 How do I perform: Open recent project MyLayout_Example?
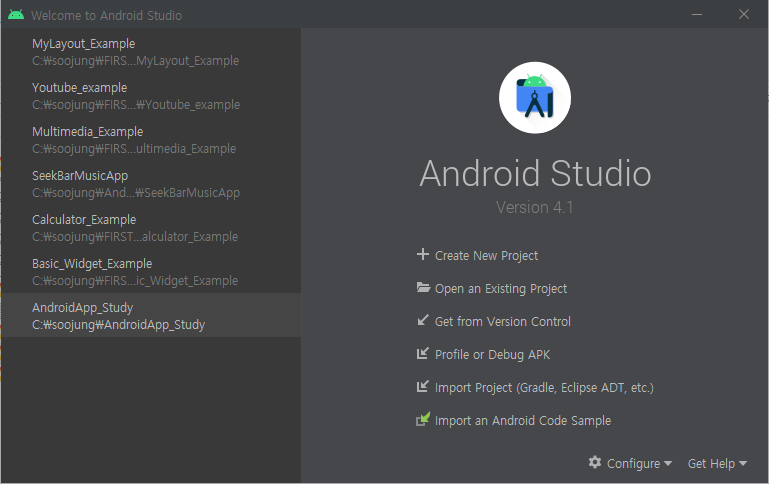pos(151,51)
